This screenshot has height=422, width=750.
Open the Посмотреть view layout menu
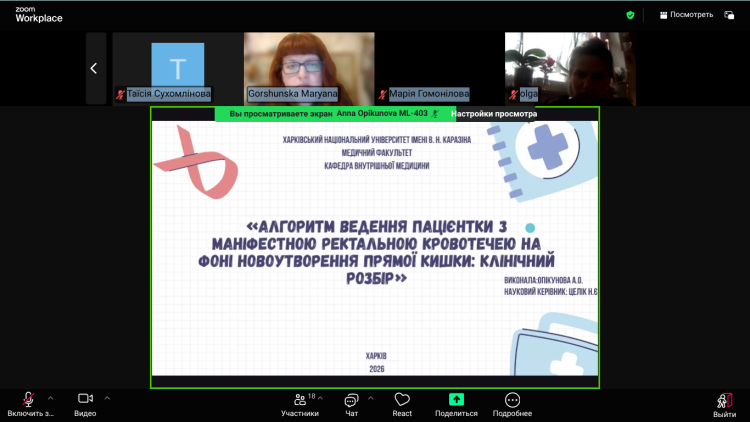[x=686, y=15]
